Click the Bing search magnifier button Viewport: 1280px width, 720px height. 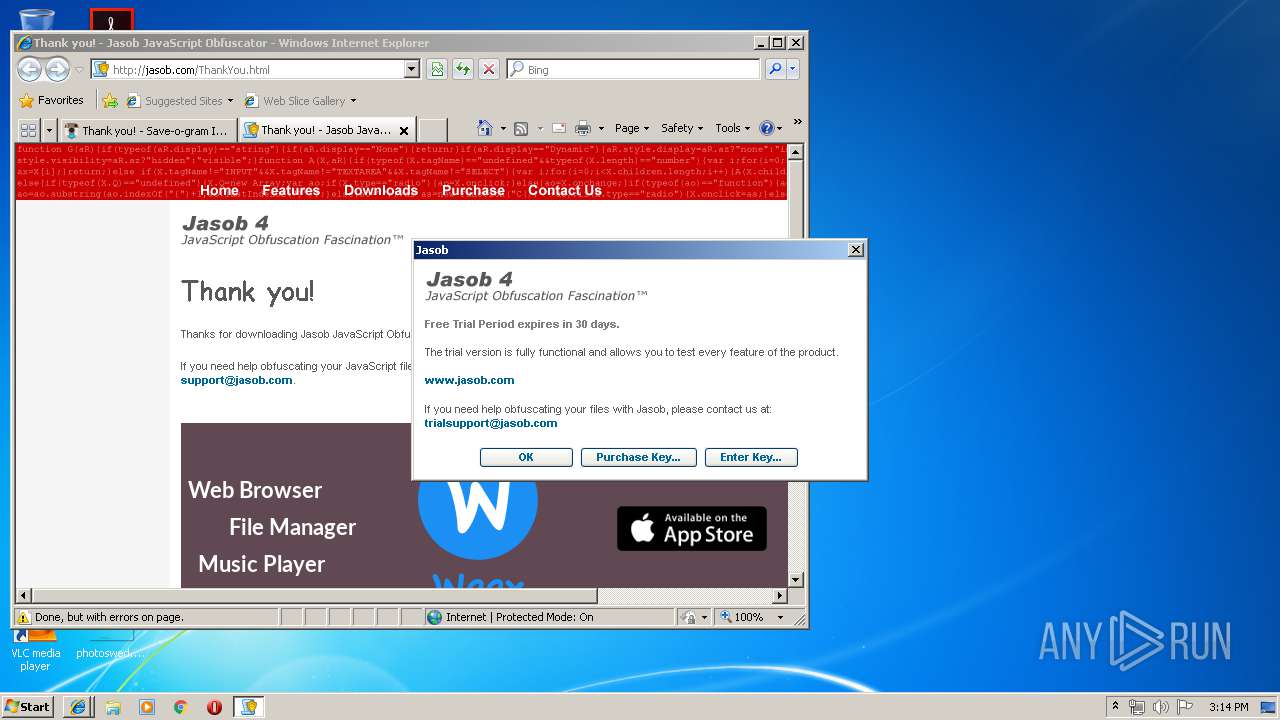coord(775,69)
